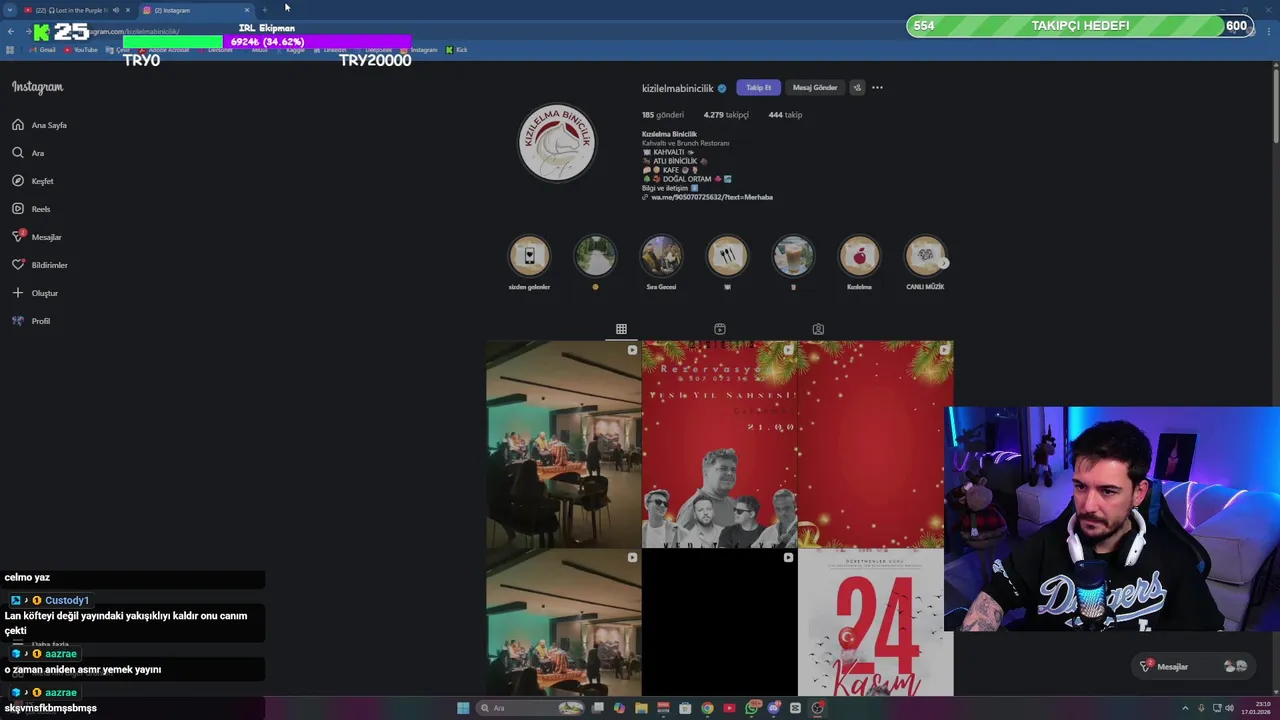Screen dimensions: 1280x720
Task: Click the 4.279 takipçi followers count
Action: point(726,115)
